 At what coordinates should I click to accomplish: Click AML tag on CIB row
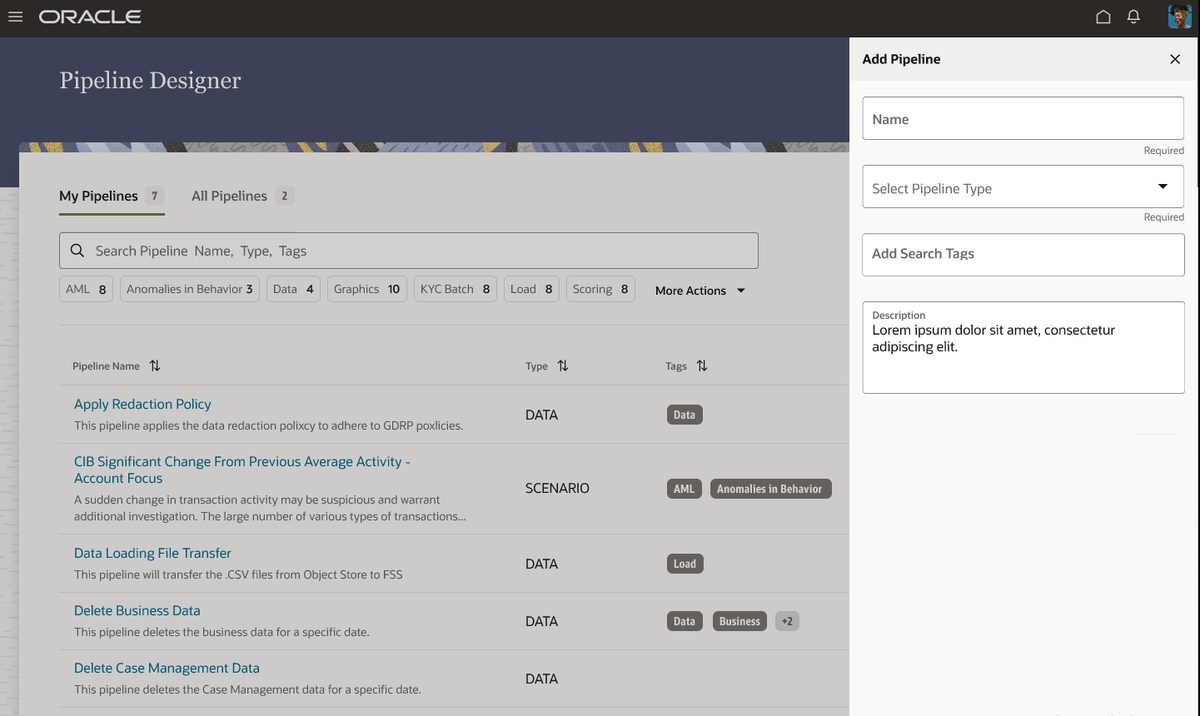pyautogui.click(x=684, y=489)
